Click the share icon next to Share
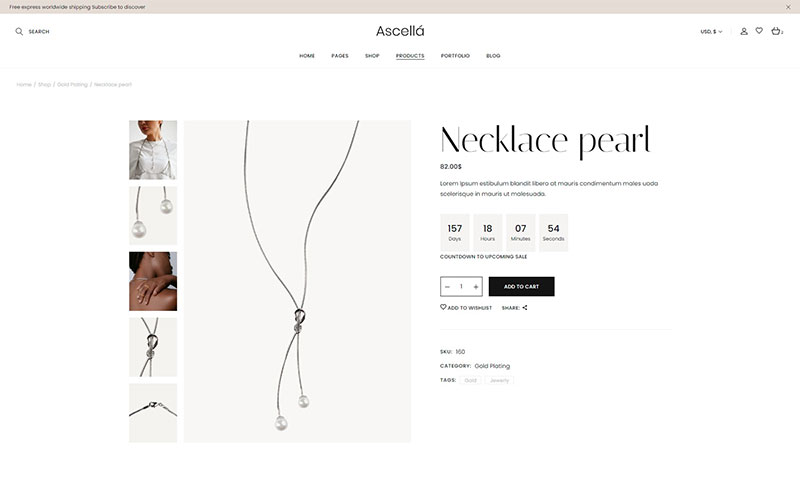This screenshot has width=800, height=480. pyautogui.click(x=525, y=308)
